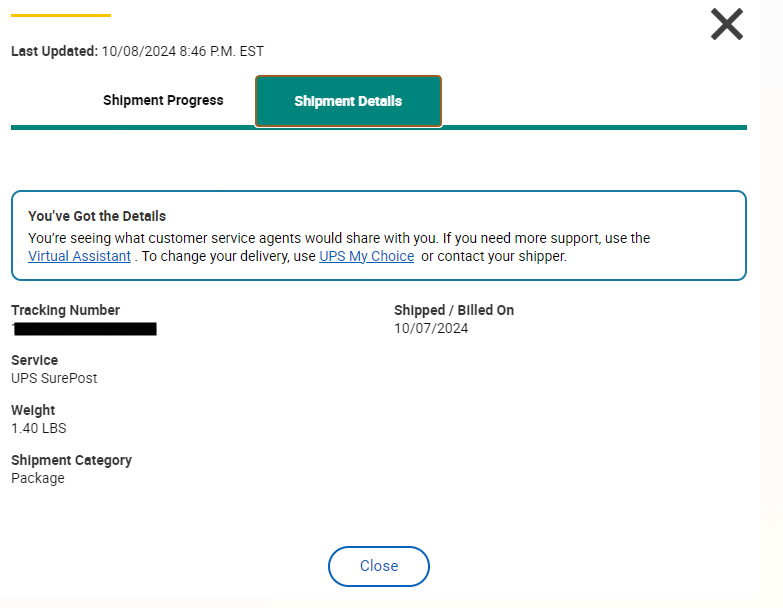The height and width of the screenshot is (608, 783).
Task: Click the yellow accent line at top
Action: pyautogui.click(x=61, y=15)
